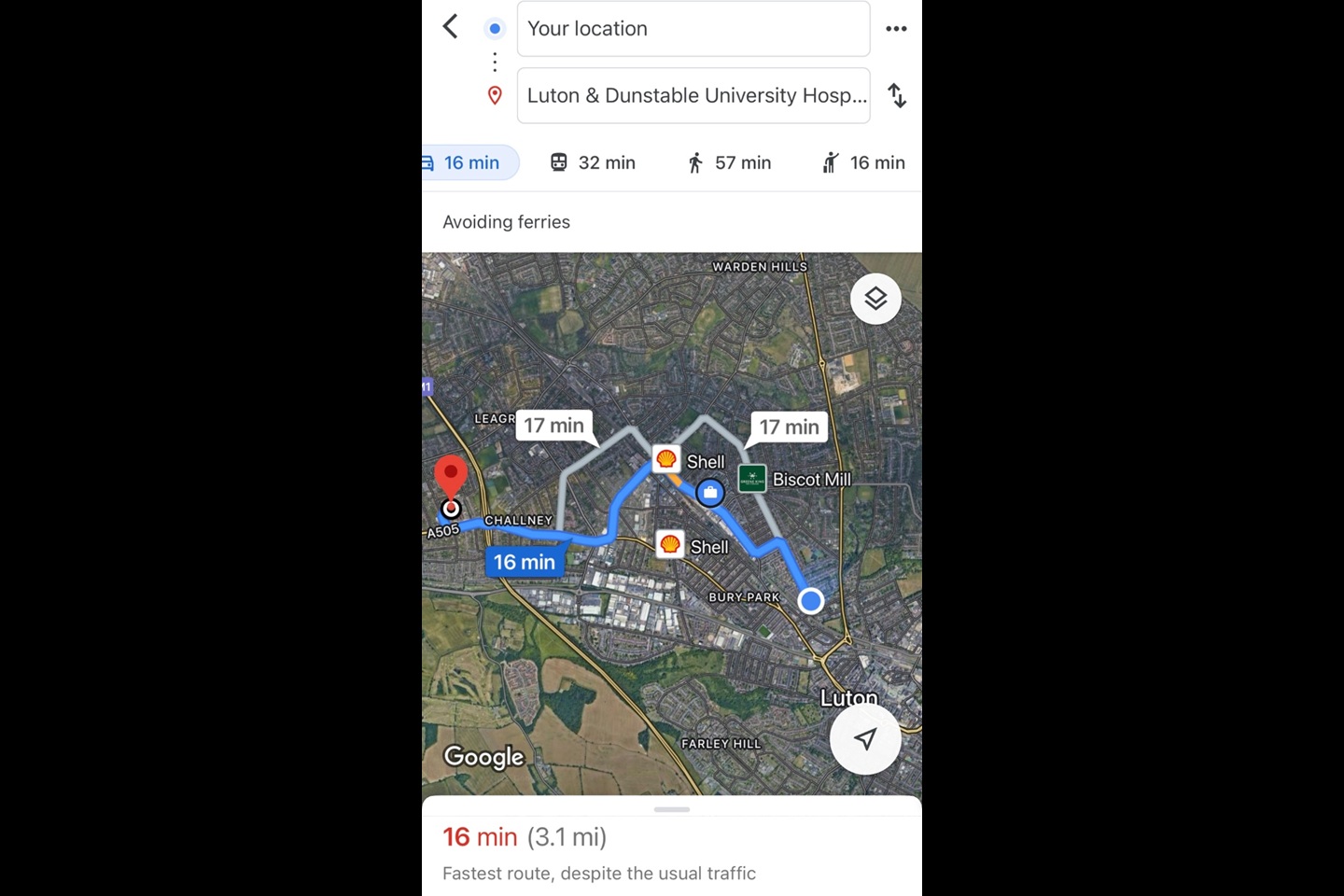
Task: Tap the back arrow
Action: 450,27
